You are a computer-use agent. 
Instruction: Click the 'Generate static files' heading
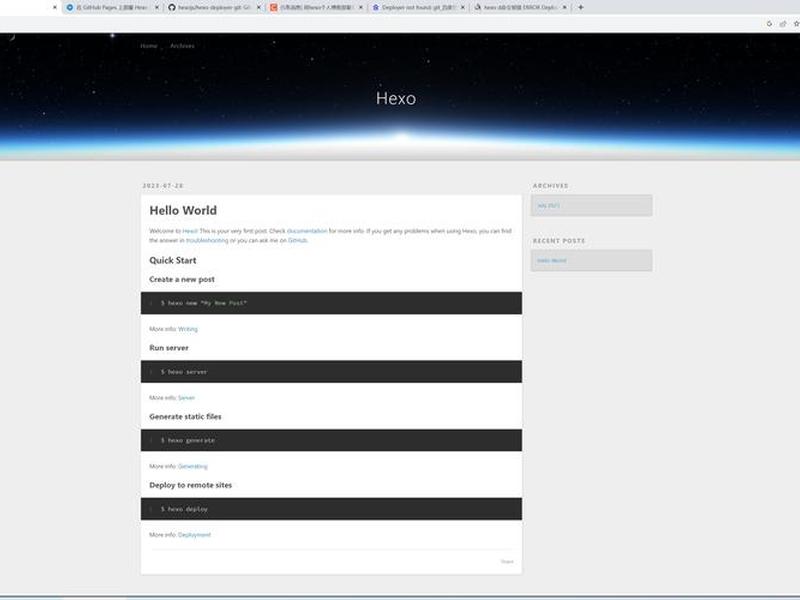click(x=185, y=417)
